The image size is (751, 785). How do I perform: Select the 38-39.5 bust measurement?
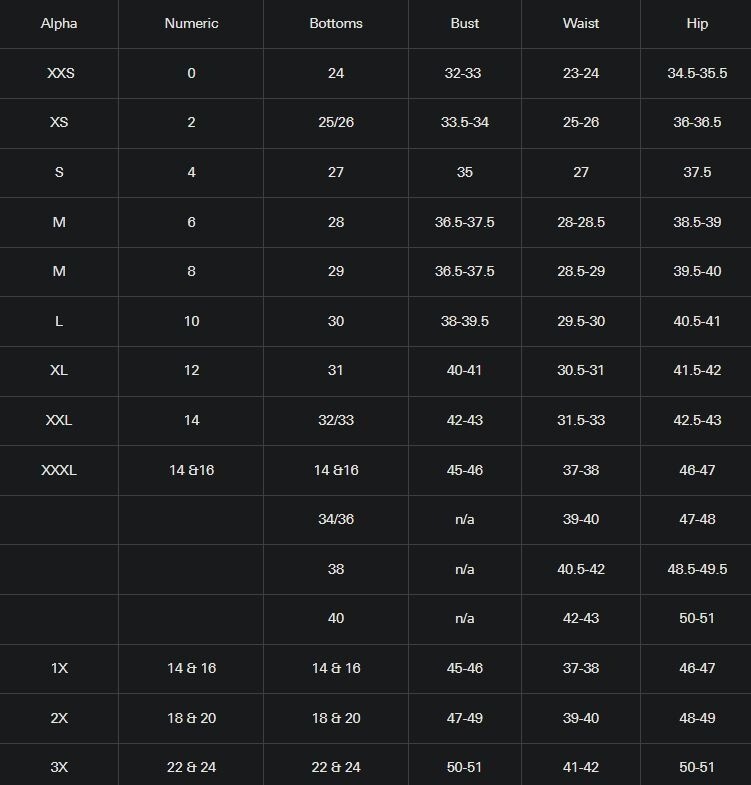pos(464,321)
